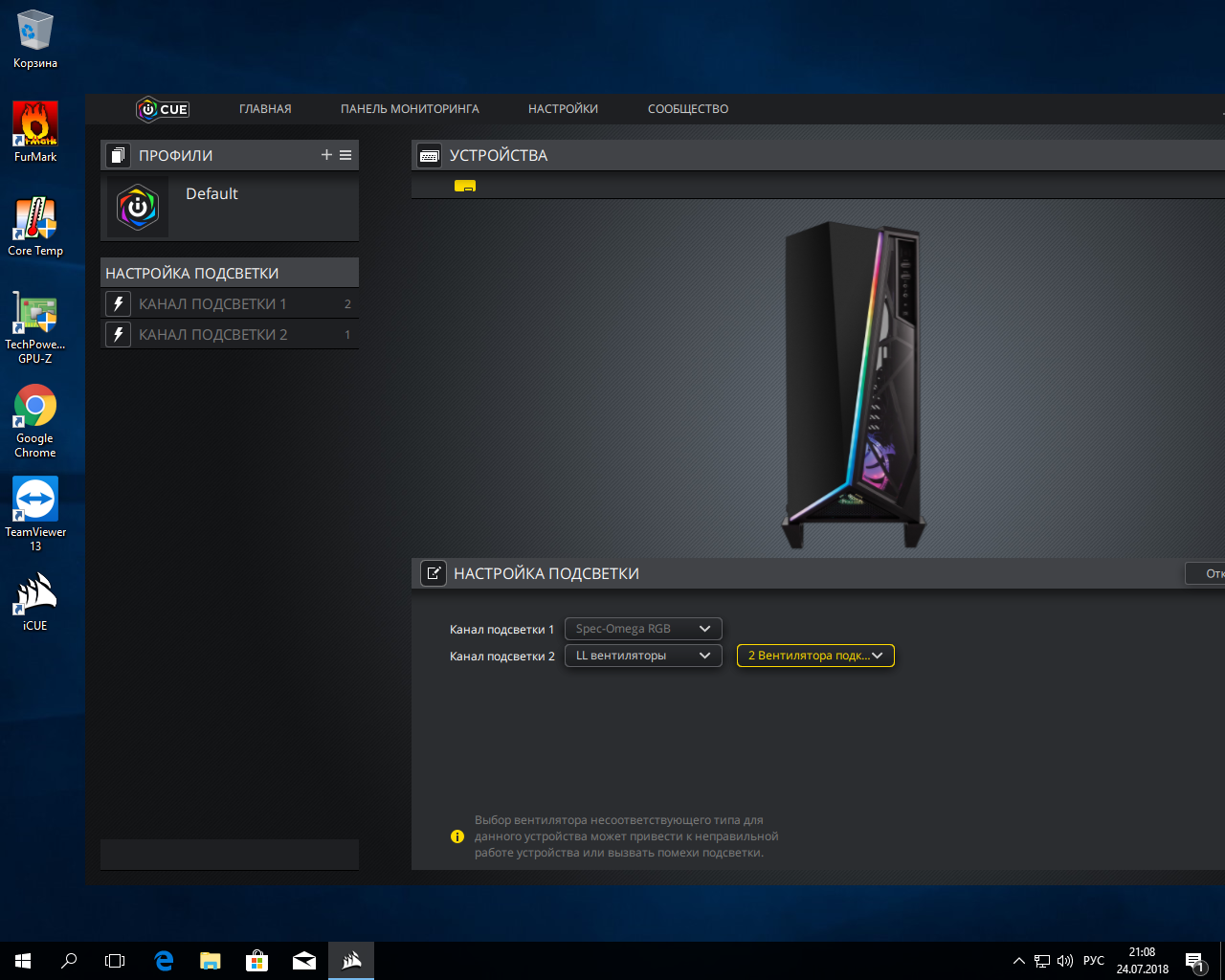Viewport: 1225px width, 980px height.
Task: Launch Microsoft Edge from the taskbar
Action: [164, 961]
